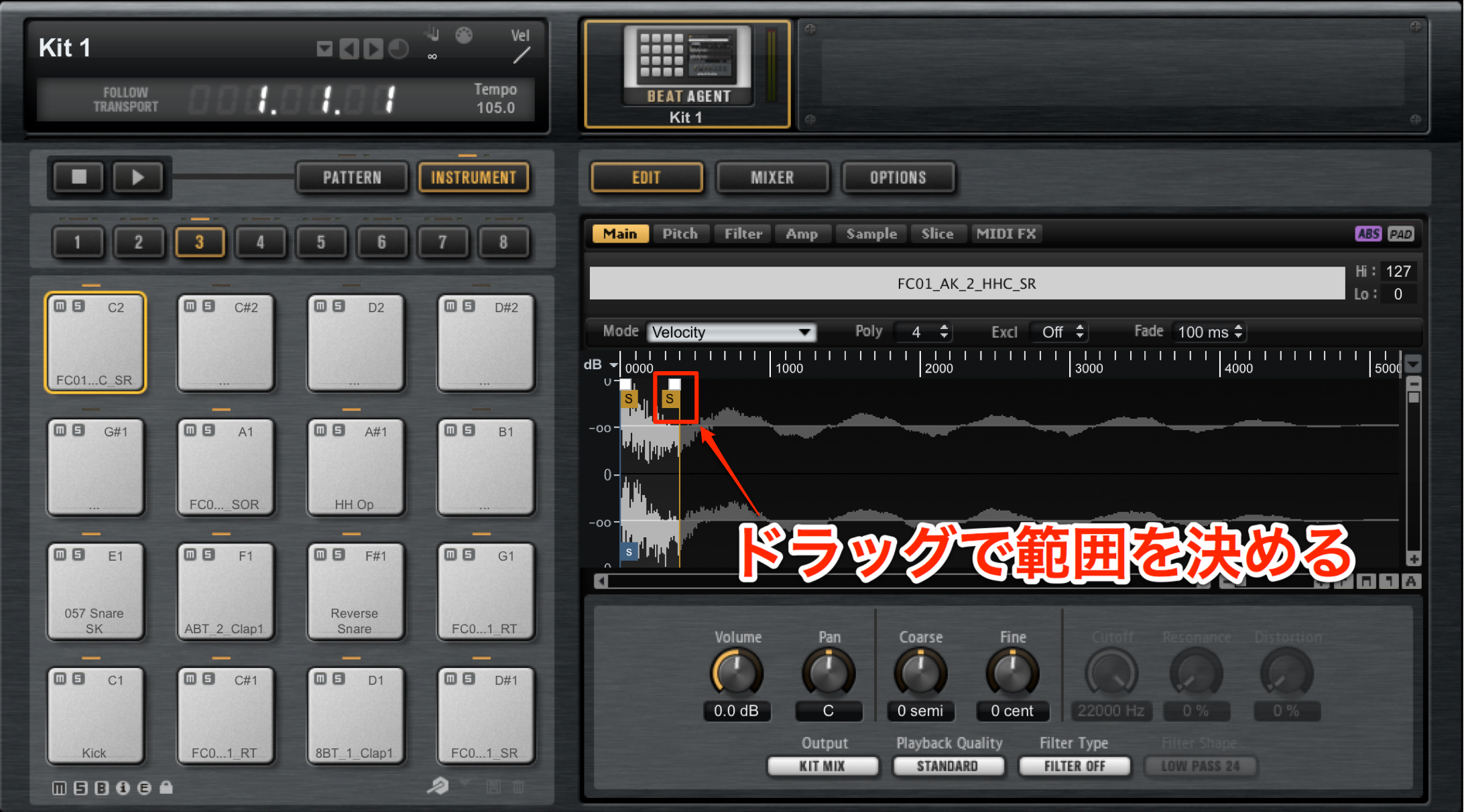Click the vertical zoom-out minus icon

tap(1414, 384)
